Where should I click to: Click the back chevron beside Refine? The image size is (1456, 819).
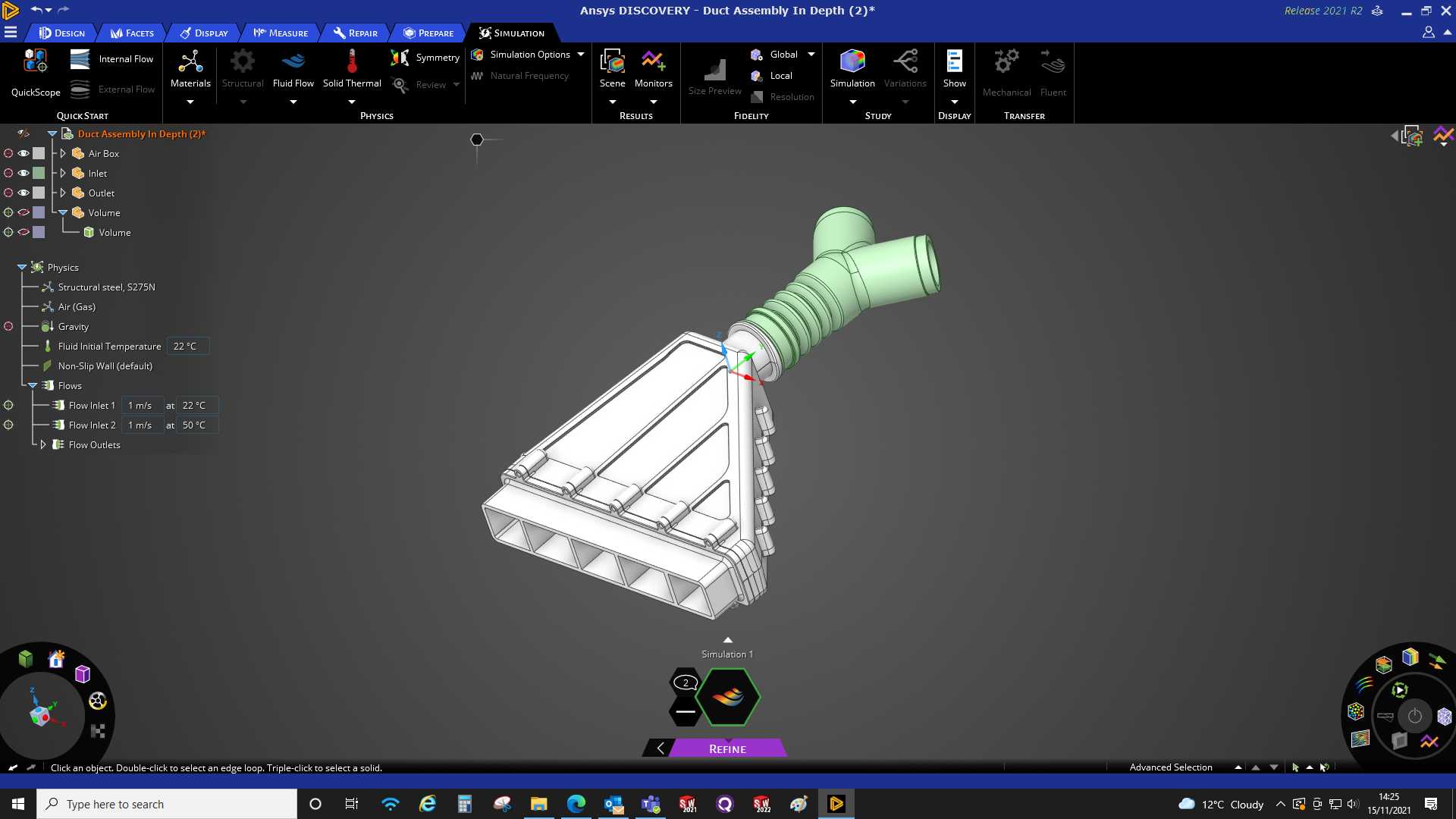(660, 748)
